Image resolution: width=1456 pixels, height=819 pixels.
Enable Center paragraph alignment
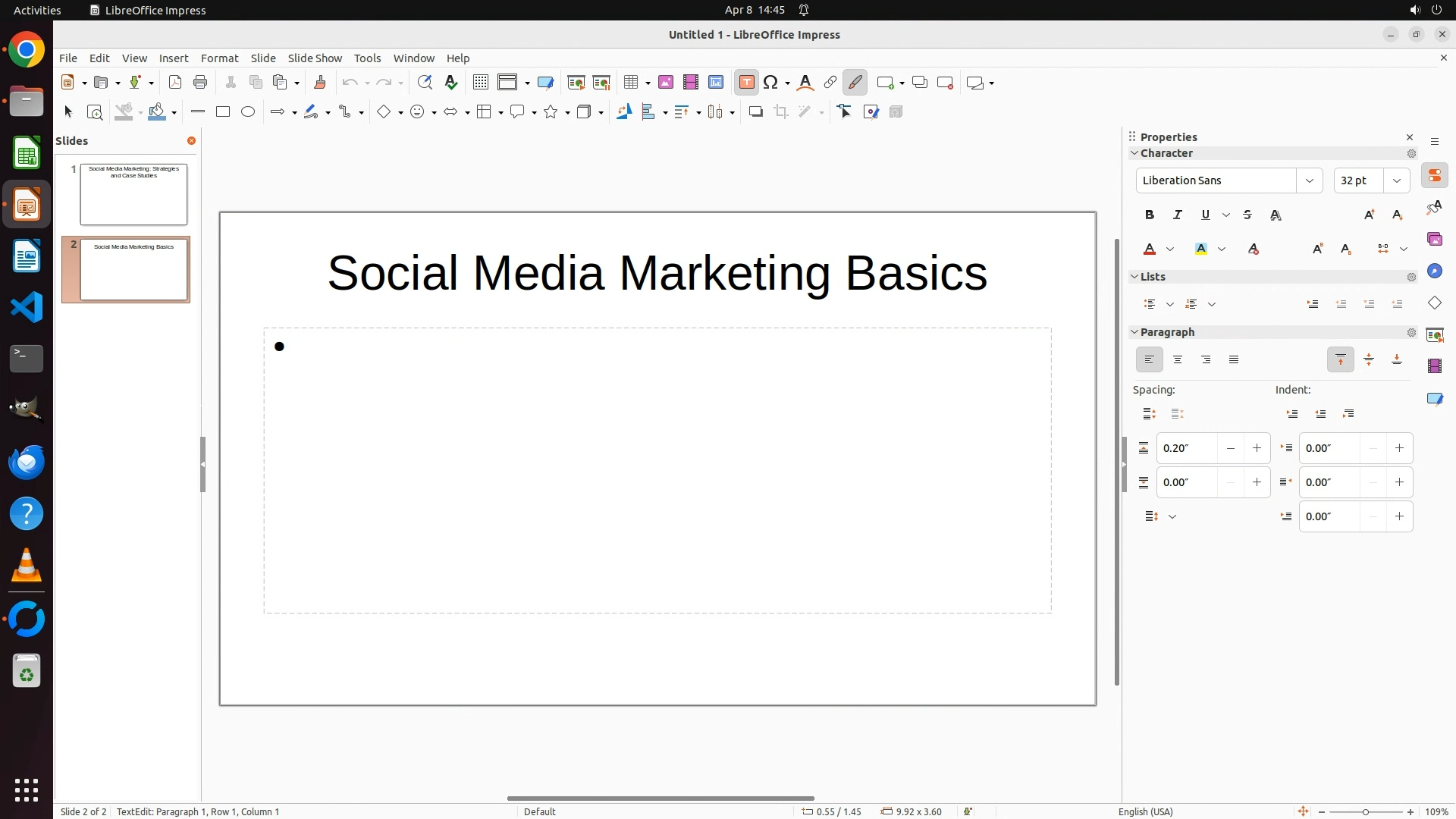coord(1178,360)
